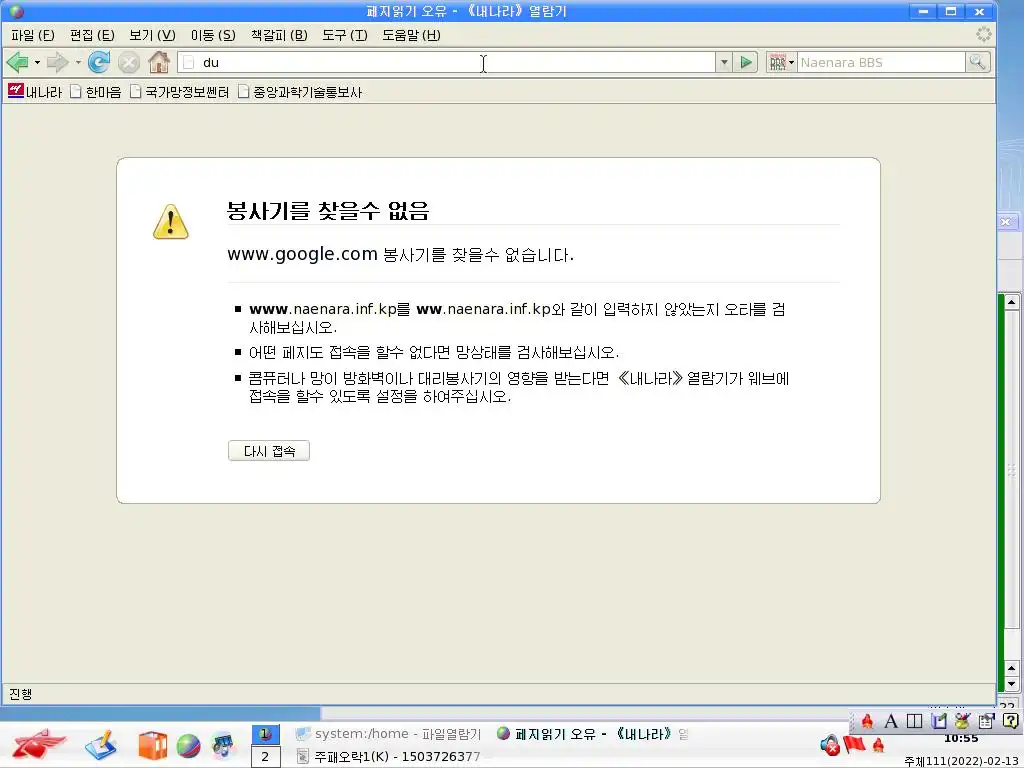Click the forward navigation arrow

pos(57,63)
